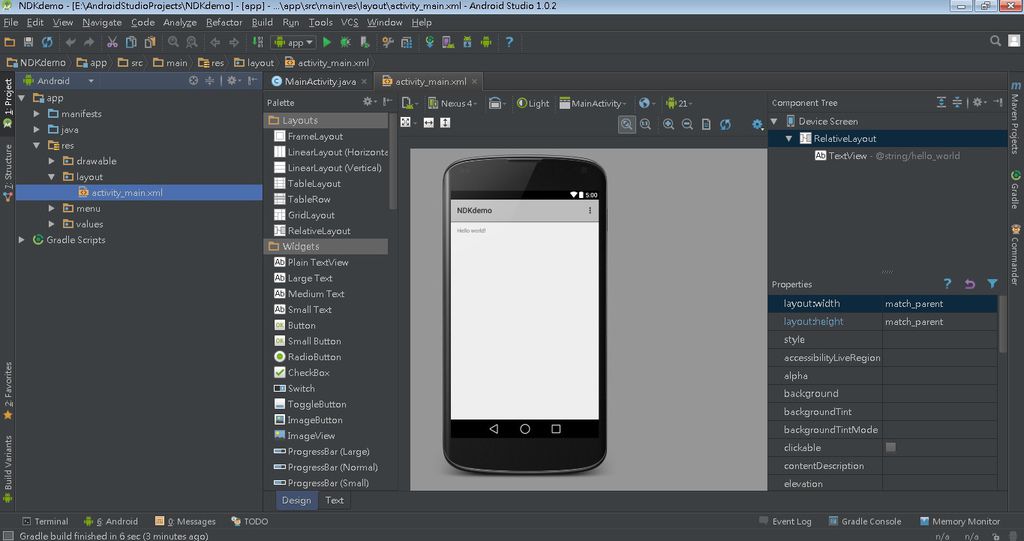Run the app with green play button
Image resolution: width=1024 pixels, height=541 pixels.
327,42
